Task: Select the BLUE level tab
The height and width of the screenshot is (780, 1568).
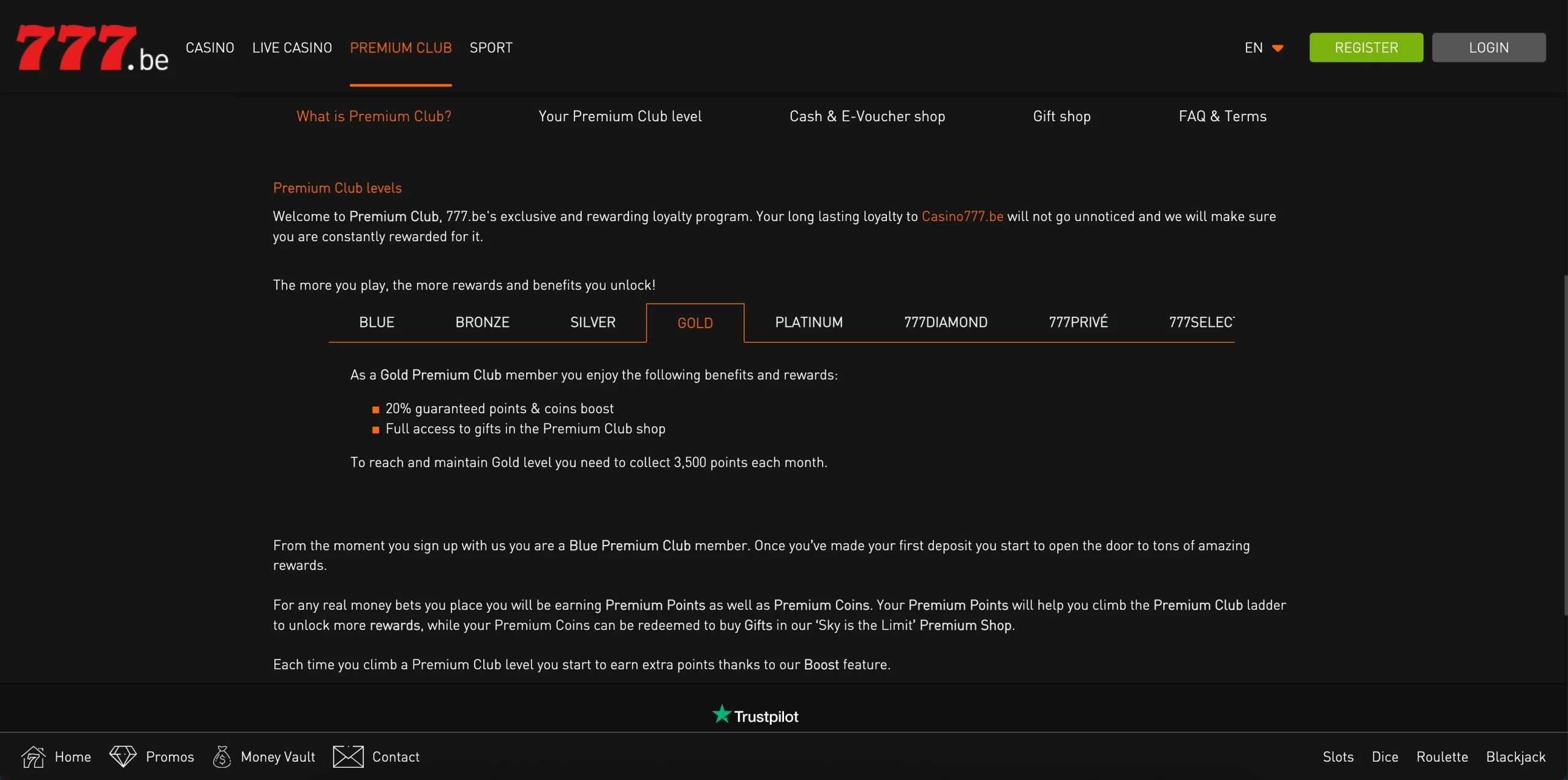Action: click(376, 323)
